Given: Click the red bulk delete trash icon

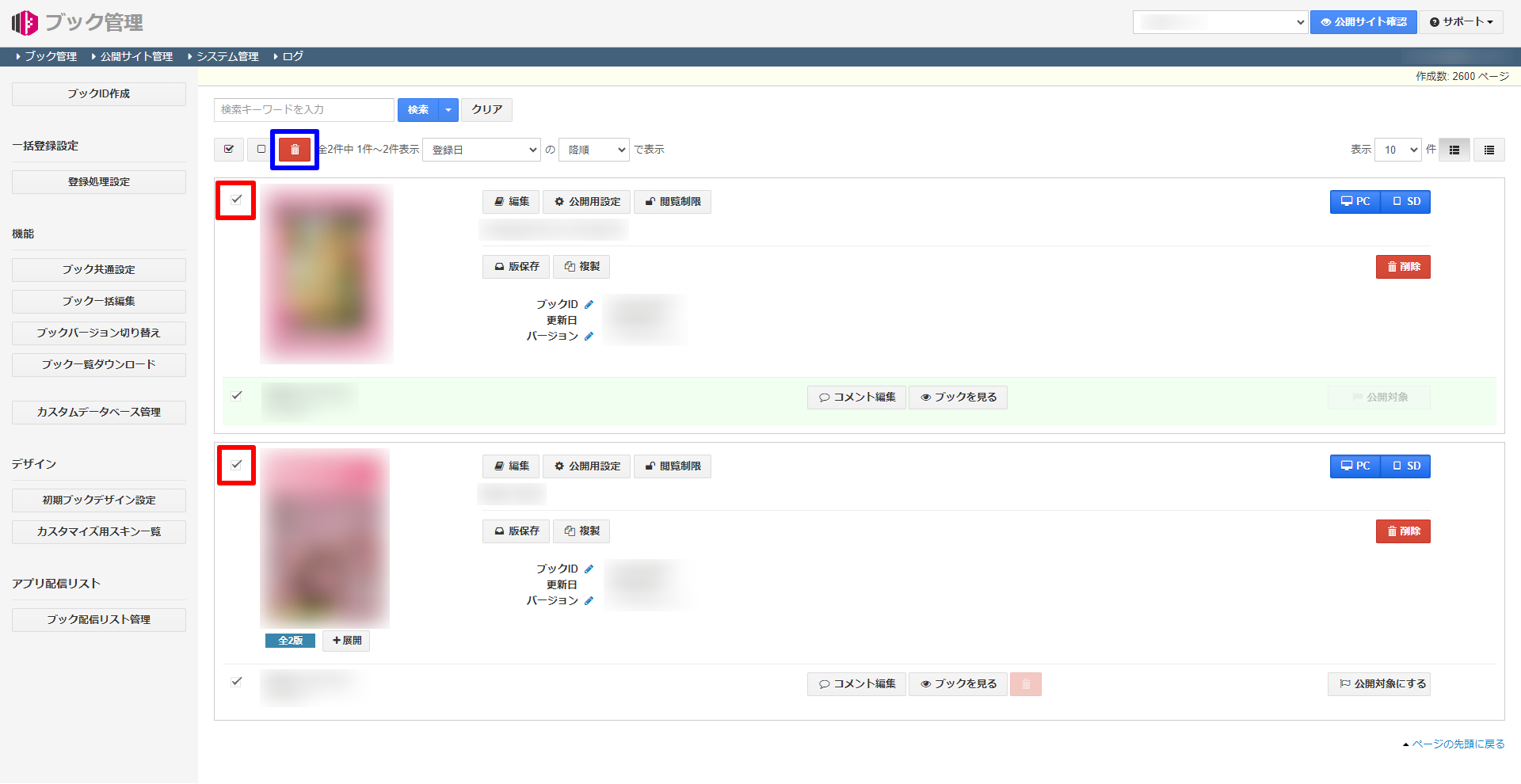Looking at the screenshot, I should (x=295, y=150).
